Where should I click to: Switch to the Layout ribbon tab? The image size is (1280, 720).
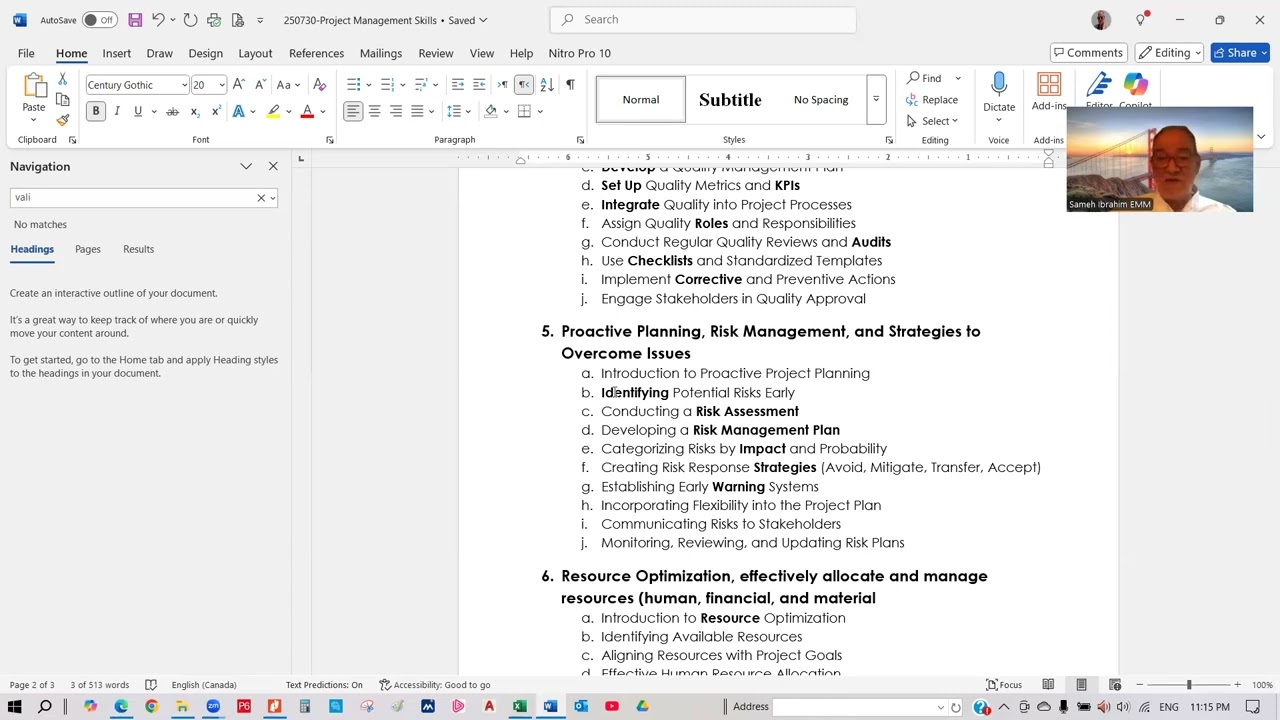(x=255, y=53)
